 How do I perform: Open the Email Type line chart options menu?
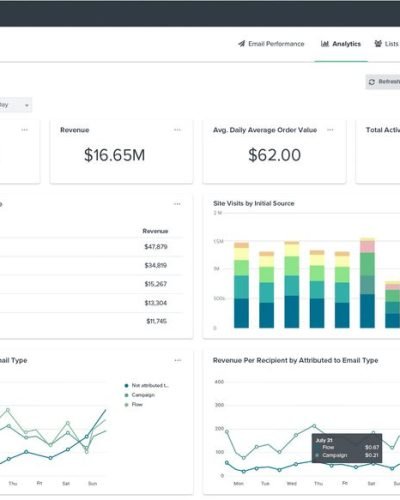pos(178,360)
